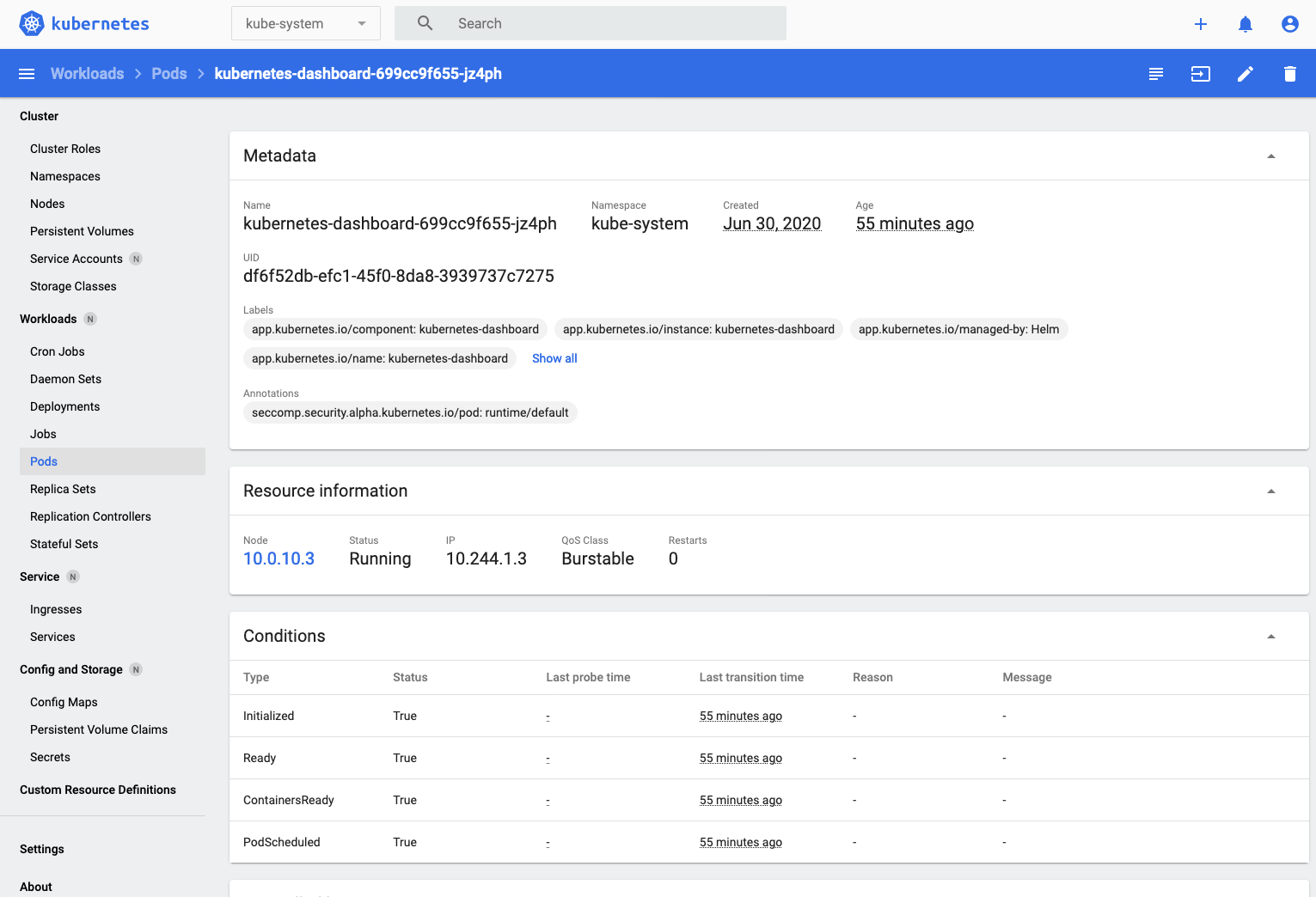Click the search magnifier icon
The height and width of the screenshot is (897, 1316).
click(425, 23)
